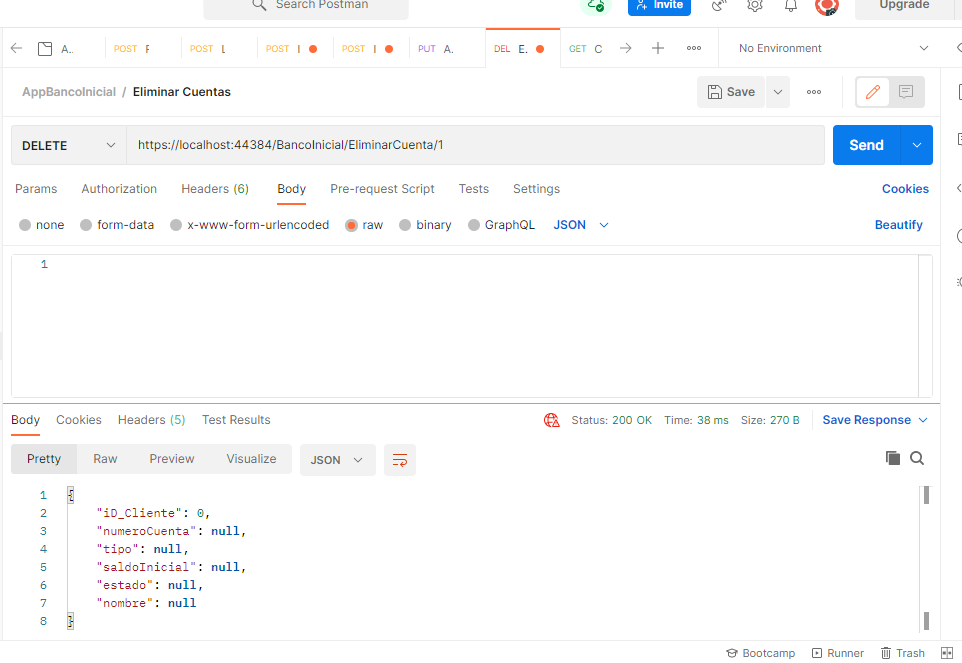Select x-www-form-urlencoded body type

249,225
